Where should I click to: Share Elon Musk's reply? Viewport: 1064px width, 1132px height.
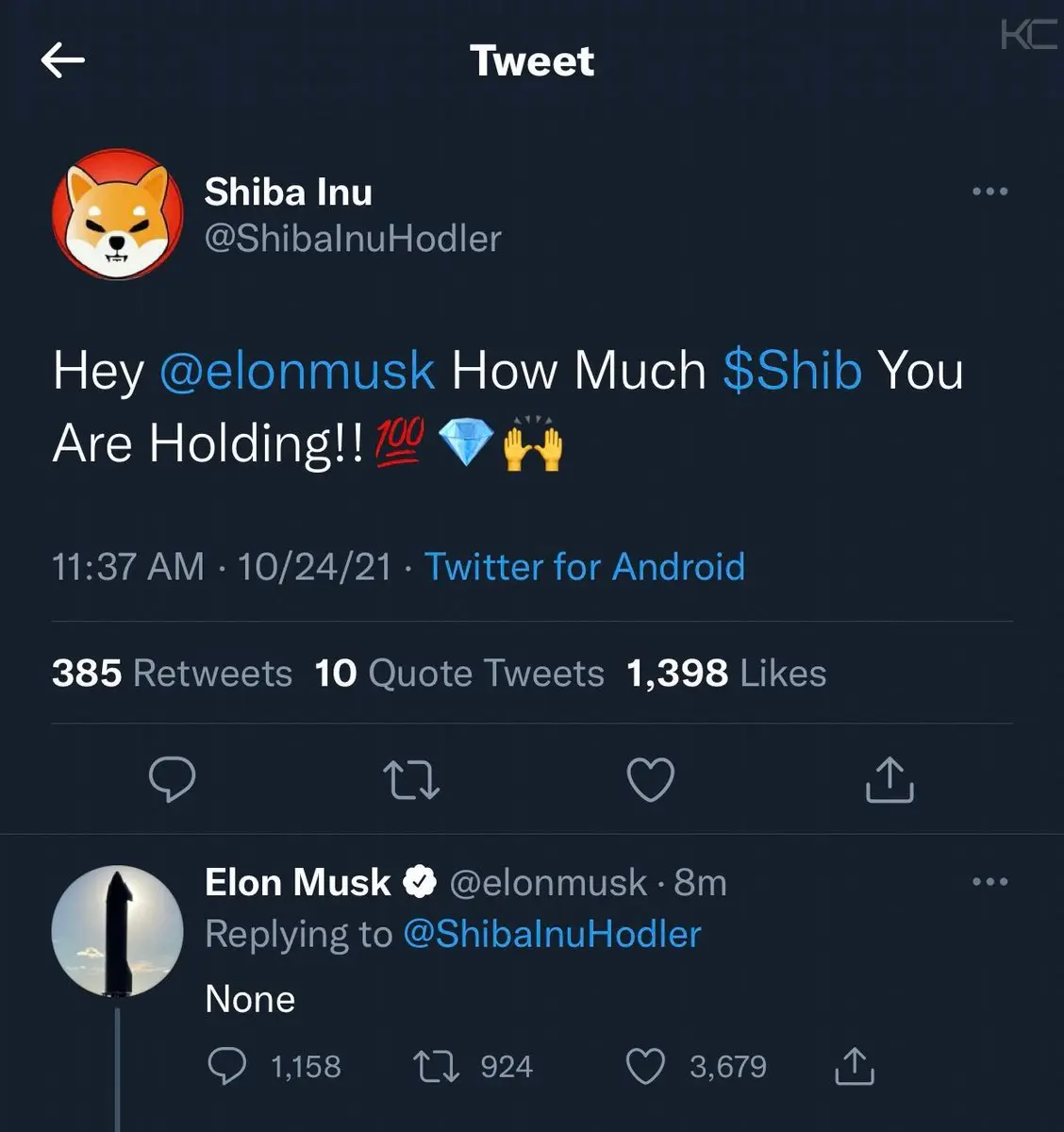[855, 1067]
